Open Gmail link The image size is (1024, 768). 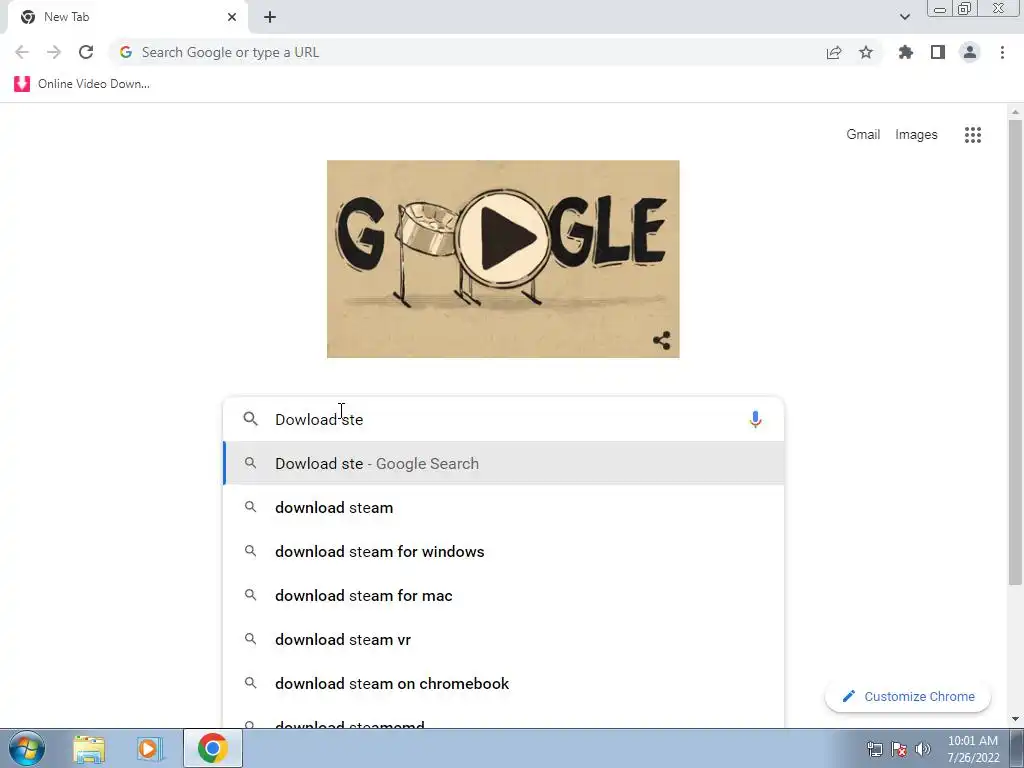[863, 135]
